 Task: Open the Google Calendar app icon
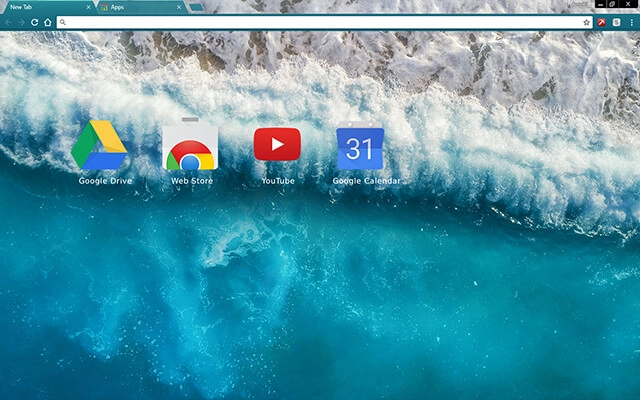360,145
